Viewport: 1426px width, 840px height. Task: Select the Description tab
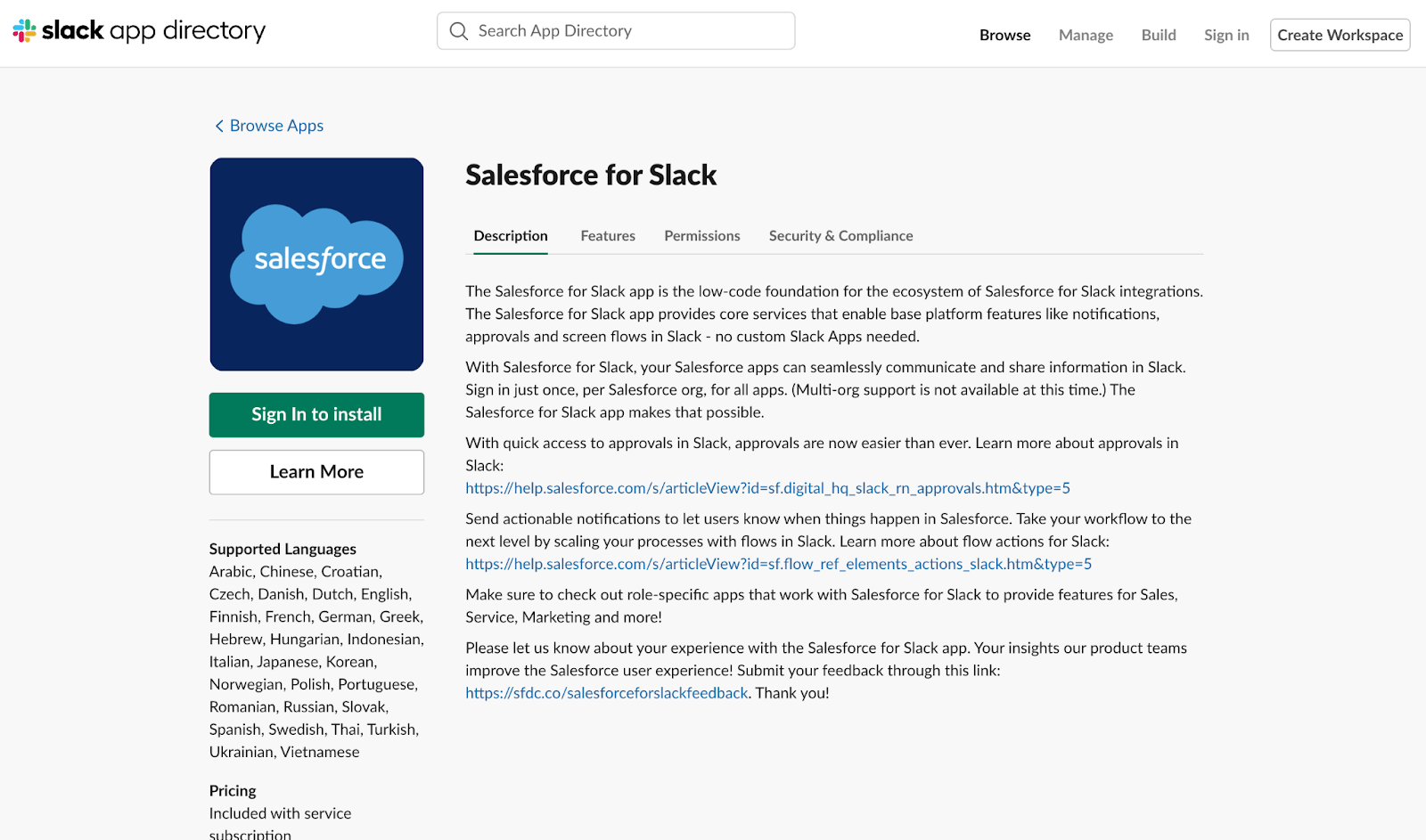510,235
